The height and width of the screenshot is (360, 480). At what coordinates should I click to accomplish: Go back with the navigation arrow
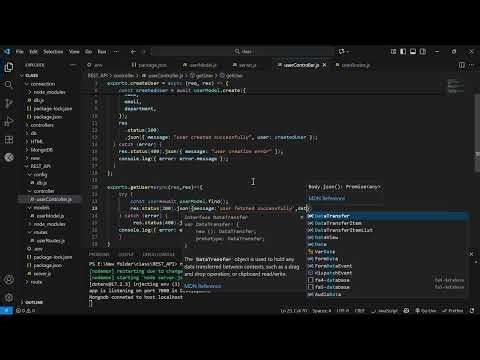(133, 52)
